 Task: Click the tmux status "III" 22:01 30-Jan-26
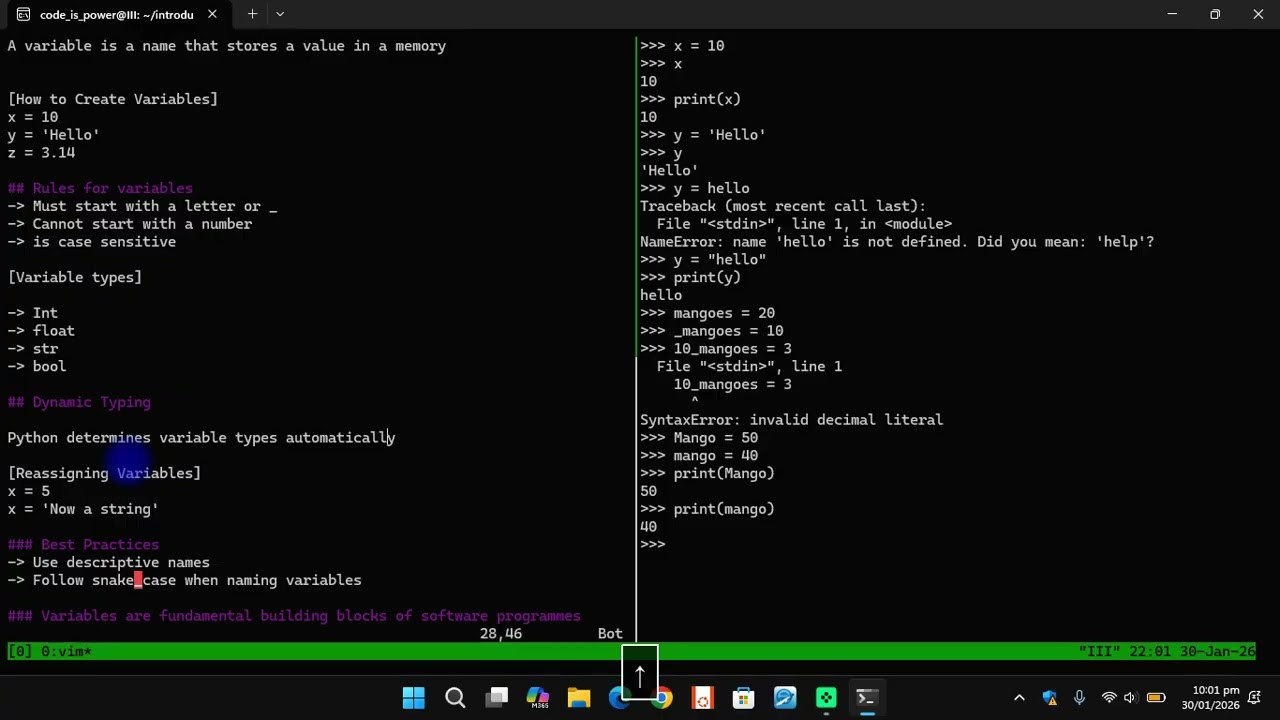coord(1167,651)
